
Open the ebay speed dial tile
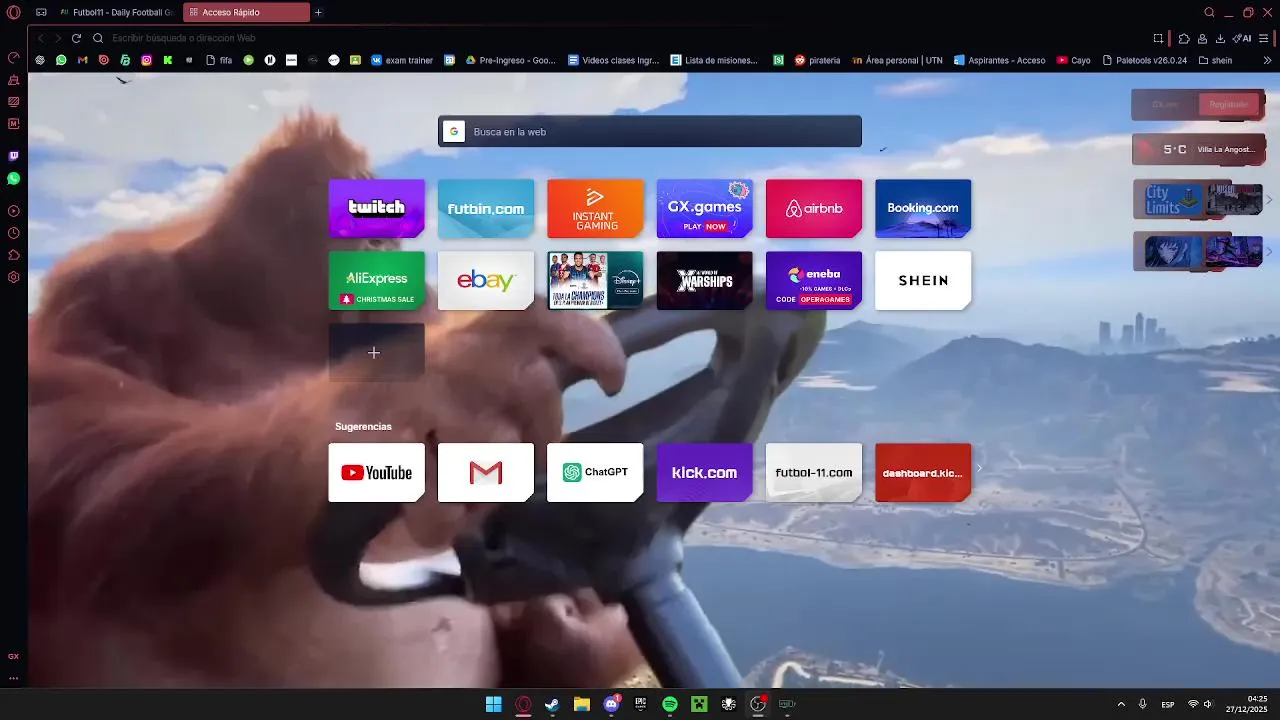(x=486, y=280)
